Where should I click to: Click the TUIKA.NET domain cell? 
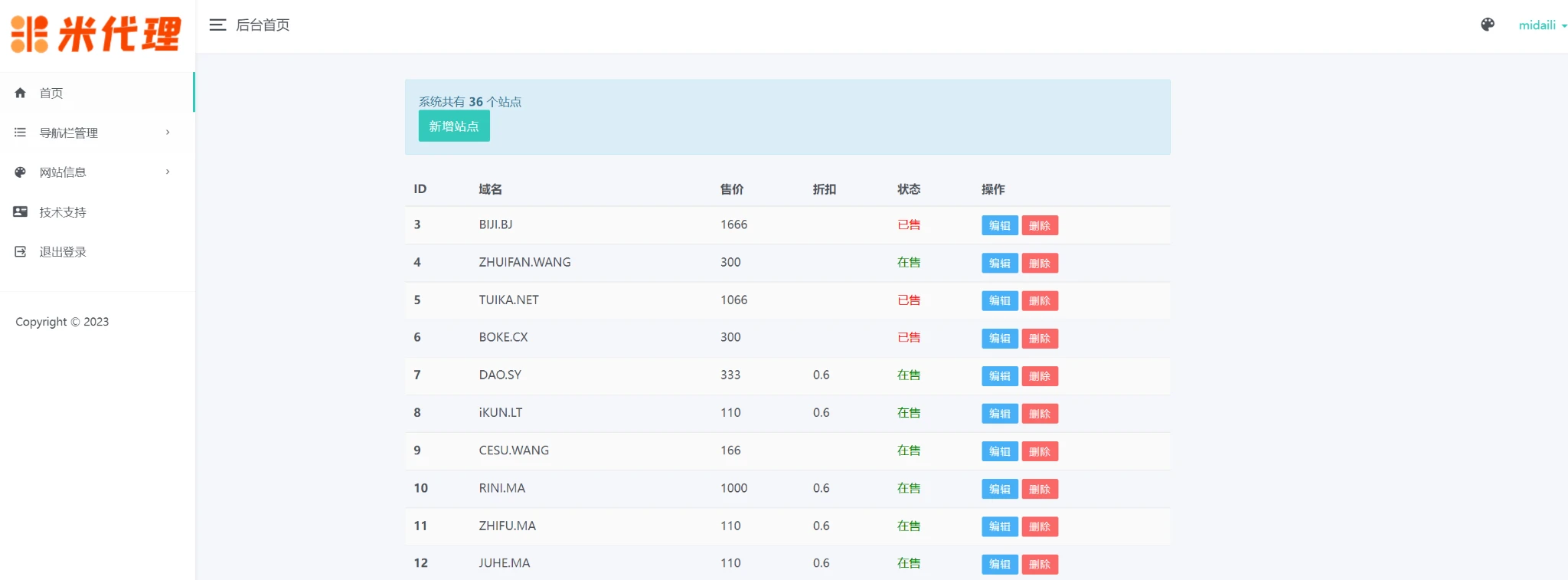508,300
